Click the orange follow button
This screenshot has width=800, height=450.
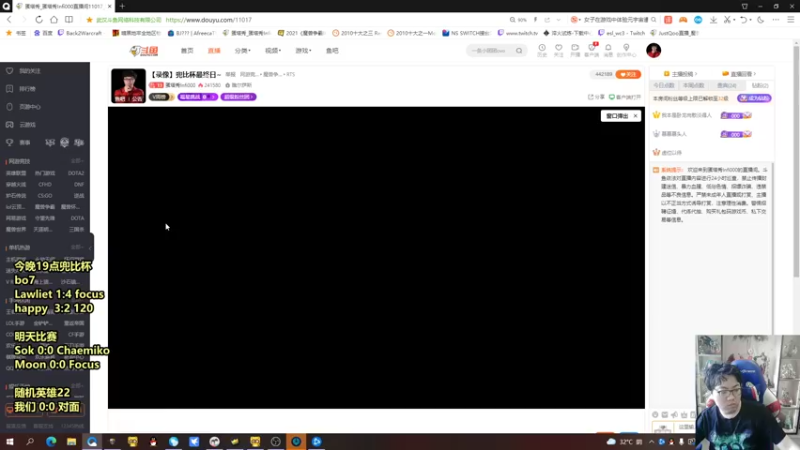click(628, 74)
